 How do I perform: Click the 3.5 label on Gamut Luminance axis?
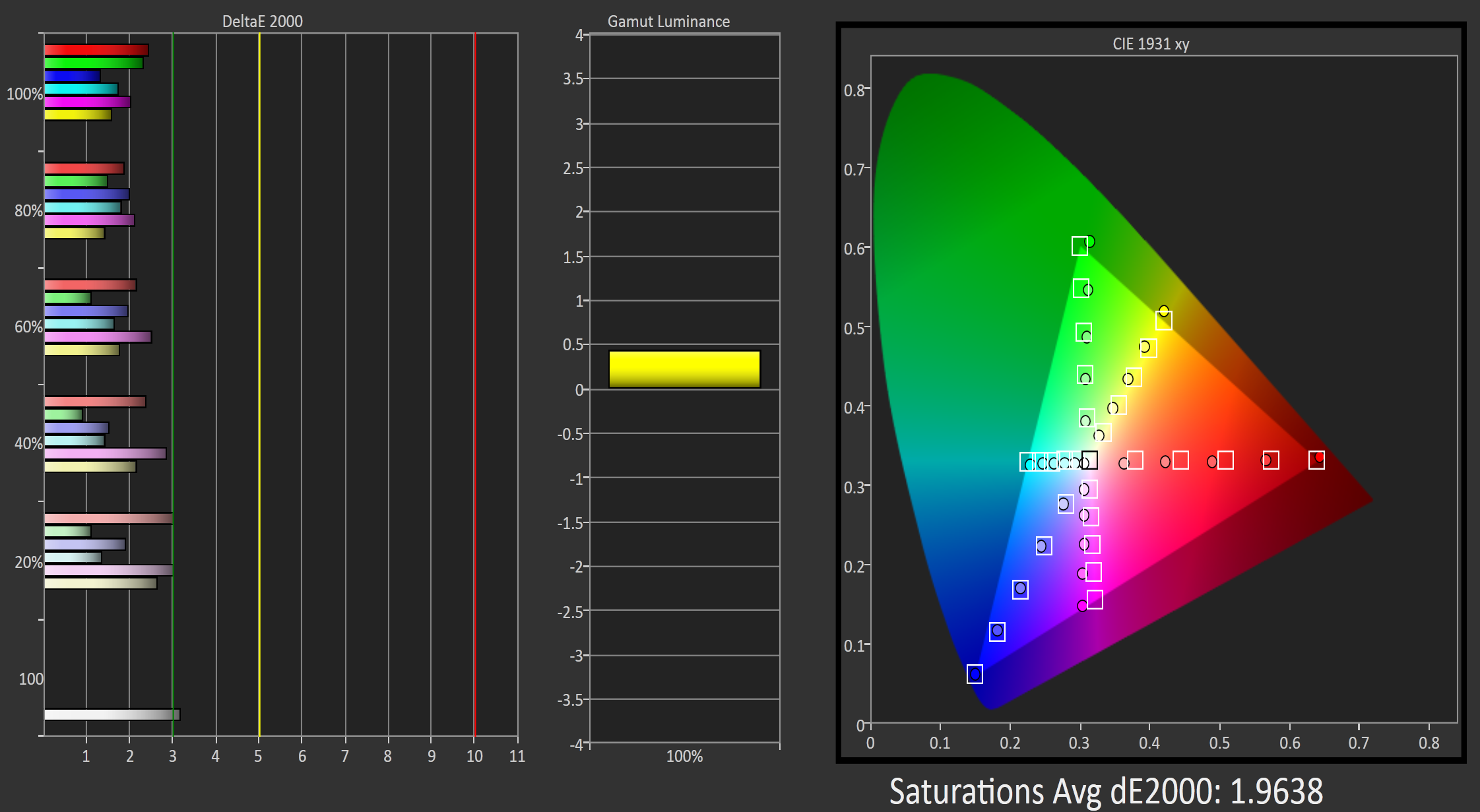click(573, 79)
